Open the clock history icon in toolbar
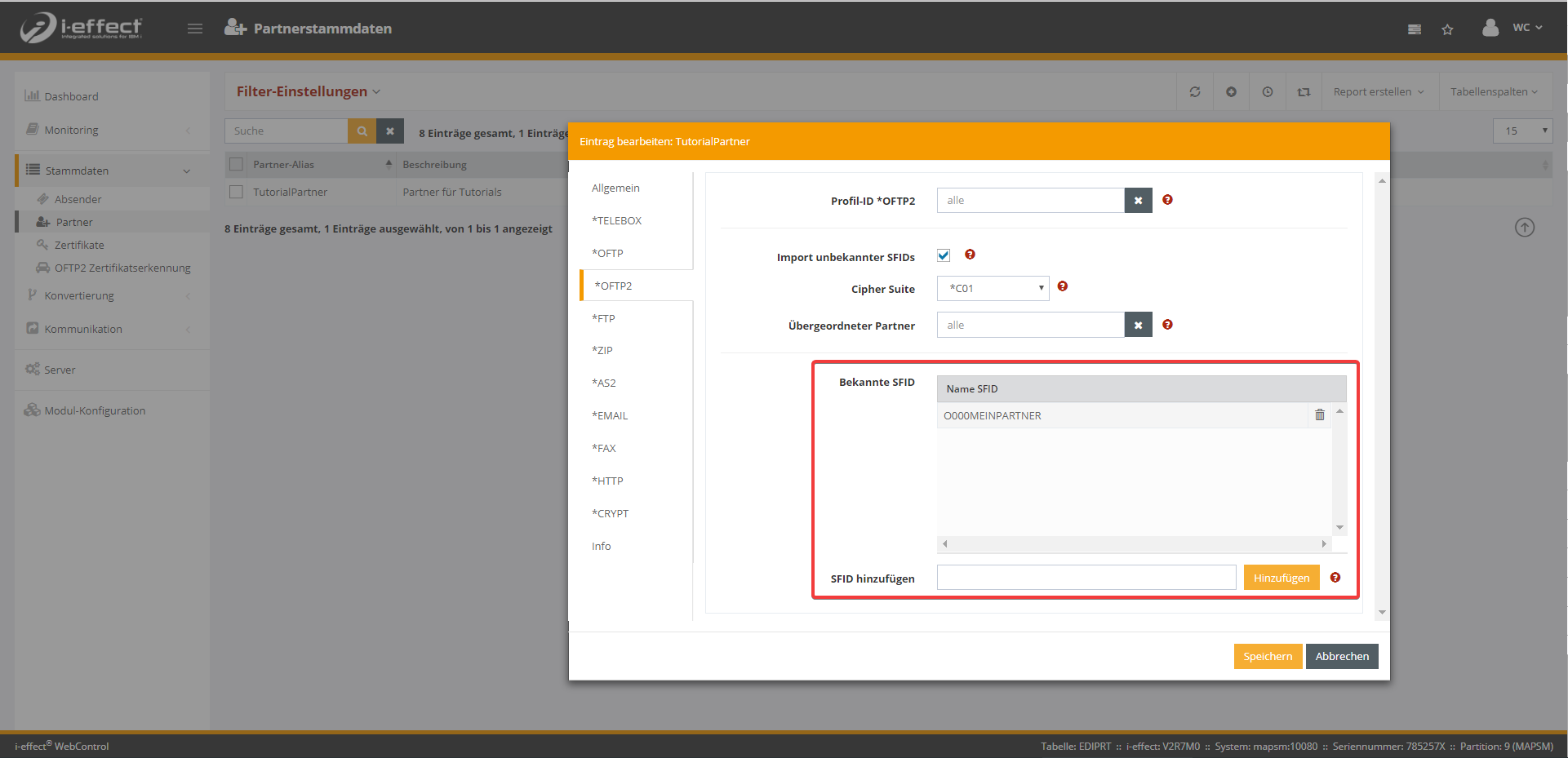The width and height of the screenshot is (1568, 758). point(1267,92)
